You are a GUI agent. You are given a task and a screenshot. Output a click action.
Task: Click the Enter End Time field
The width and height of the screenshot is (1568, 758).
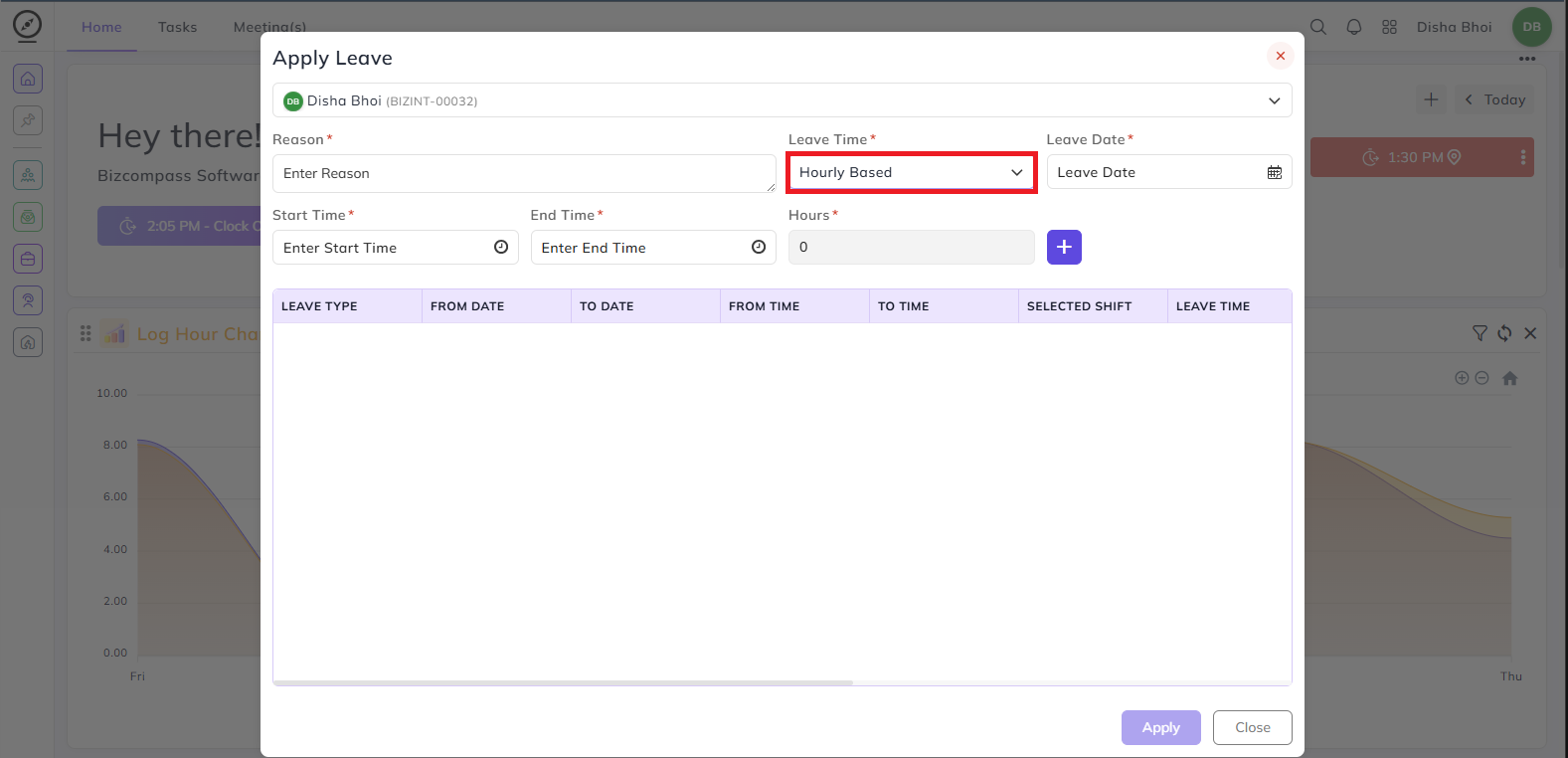click(x=653, y=248)
